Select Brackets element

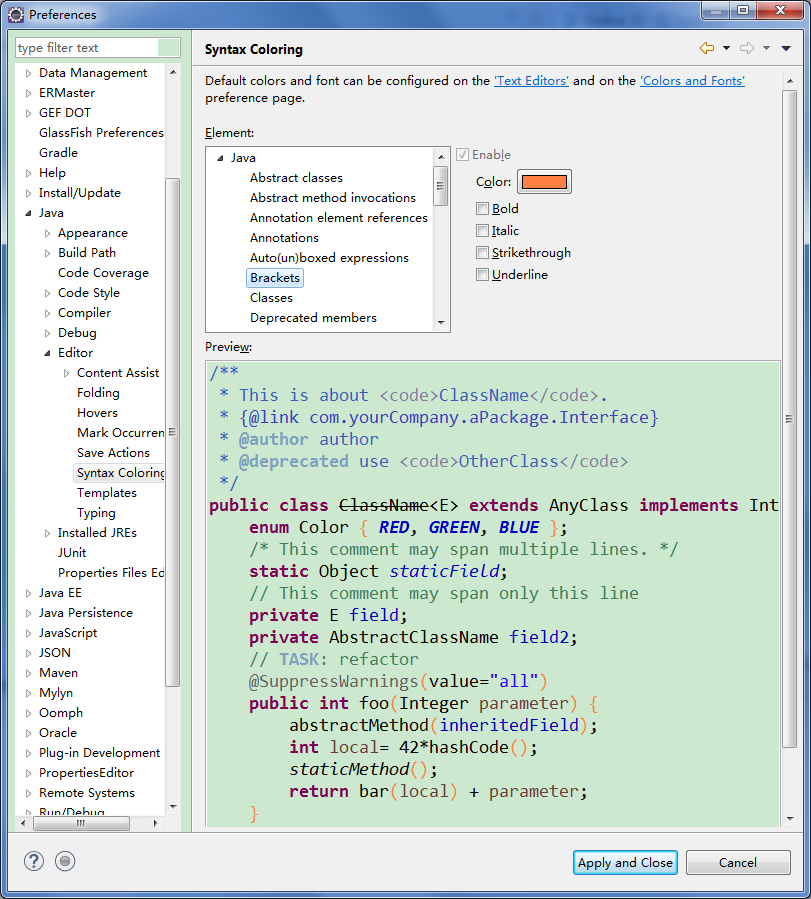pos(275,278)
